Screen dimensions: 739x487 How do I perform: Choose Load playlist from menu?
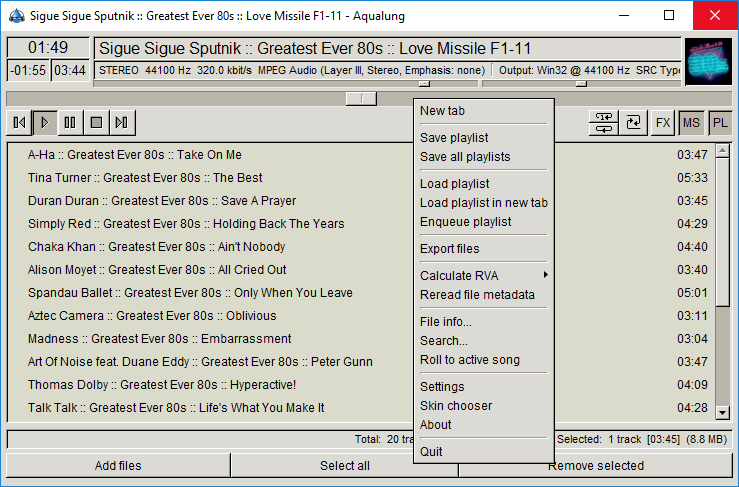pos(483,183)
